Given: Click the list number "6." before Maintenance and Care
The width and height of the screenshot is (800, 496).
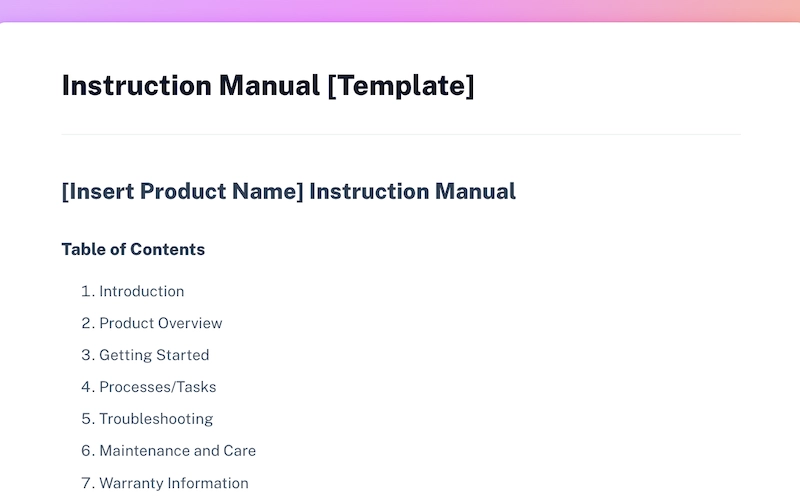Looking at the screenshot, I should 86,451.
